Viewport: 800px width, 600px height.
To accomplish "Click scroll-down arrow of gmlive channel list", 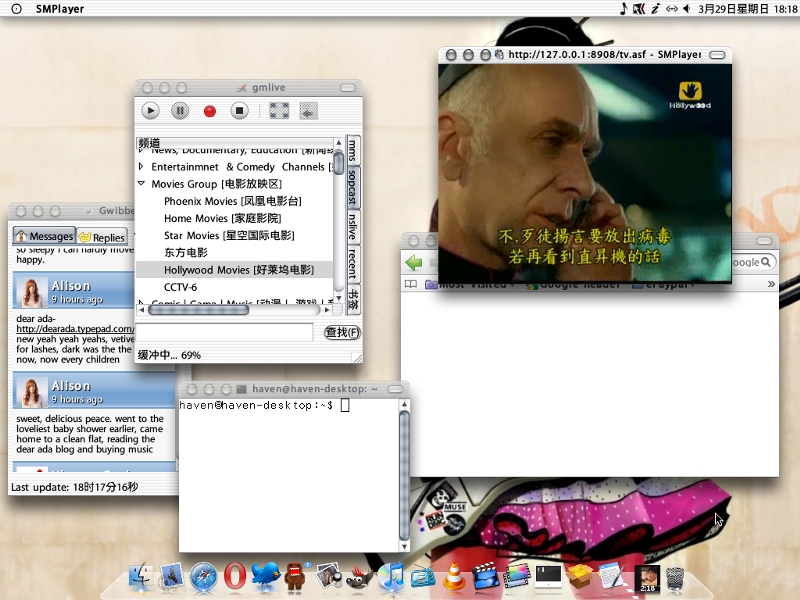I will point(339,298).
